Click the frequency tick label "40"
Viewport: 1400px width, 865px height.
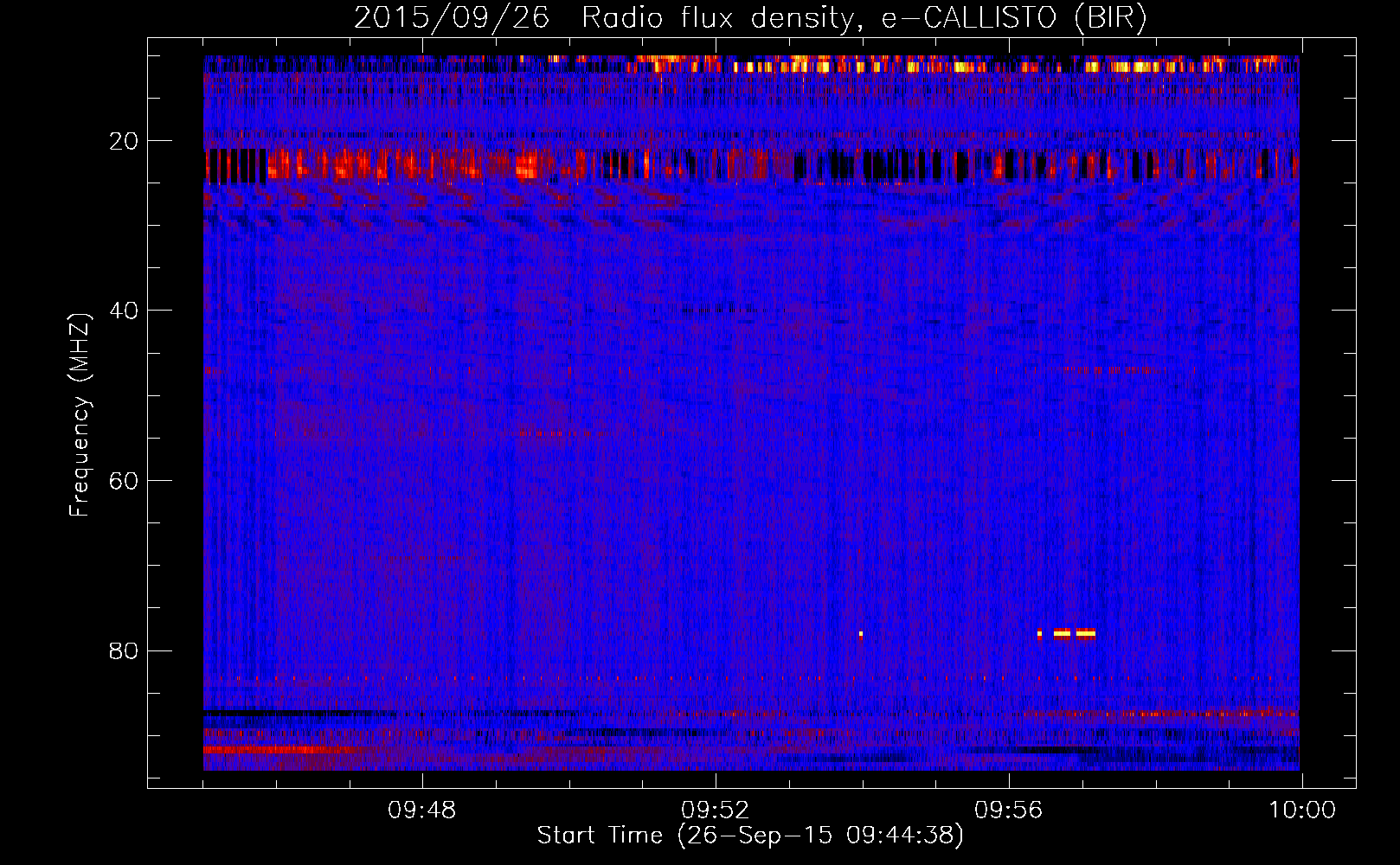click(x=125, y=311)
